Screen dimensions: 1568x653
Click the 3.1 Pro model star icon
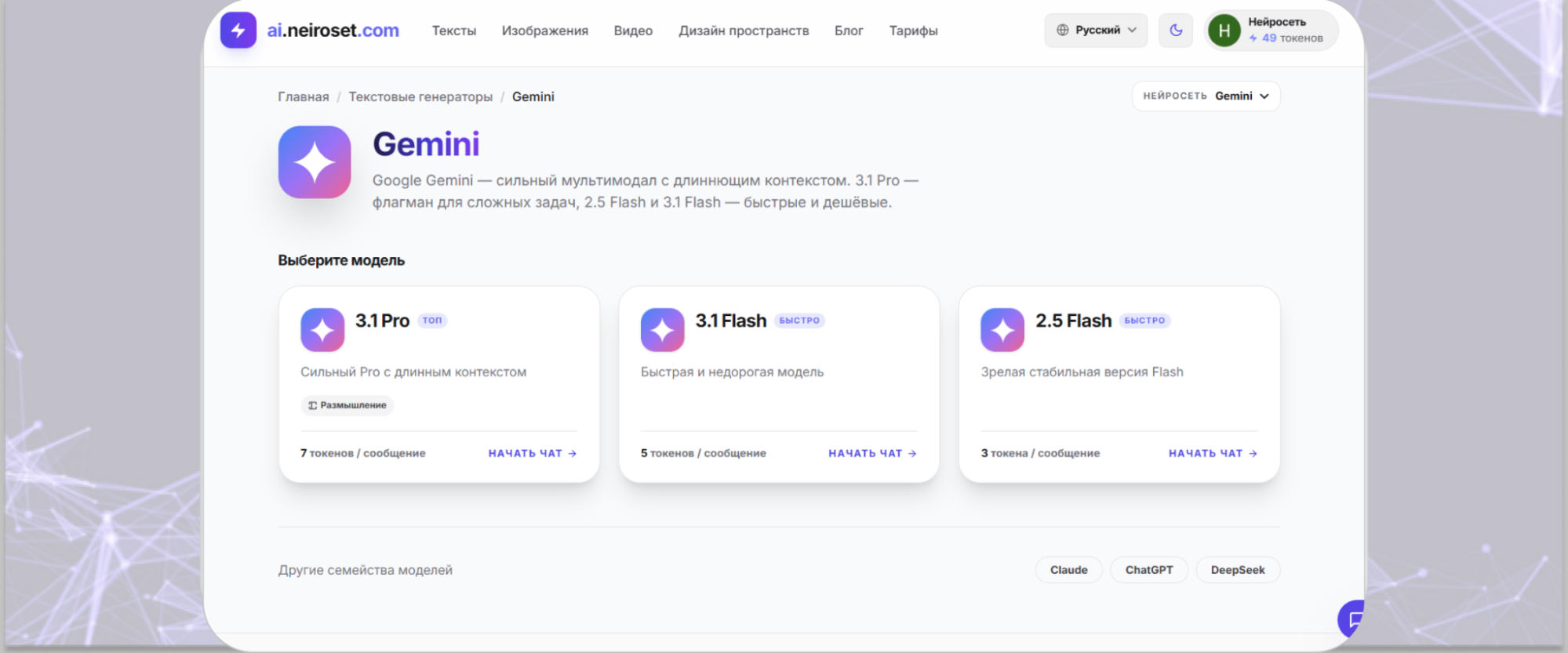click(x=322, y=330)
